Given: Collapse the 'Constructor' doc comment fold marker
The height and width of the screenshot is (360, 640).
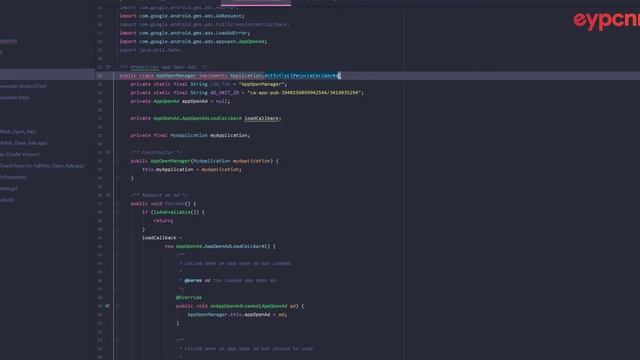Looking at the screenshot, I should click(x=108, y=152).
